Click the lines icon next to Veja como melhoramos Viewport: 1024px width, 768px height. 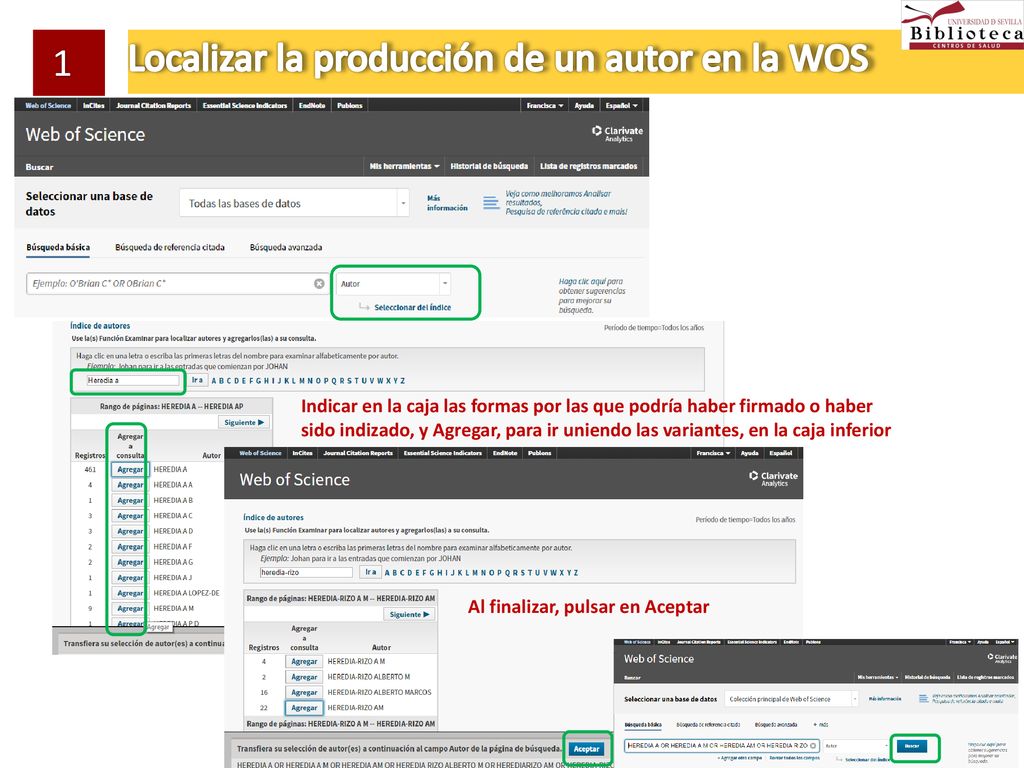pyautogui.click(x=490, y=203)
